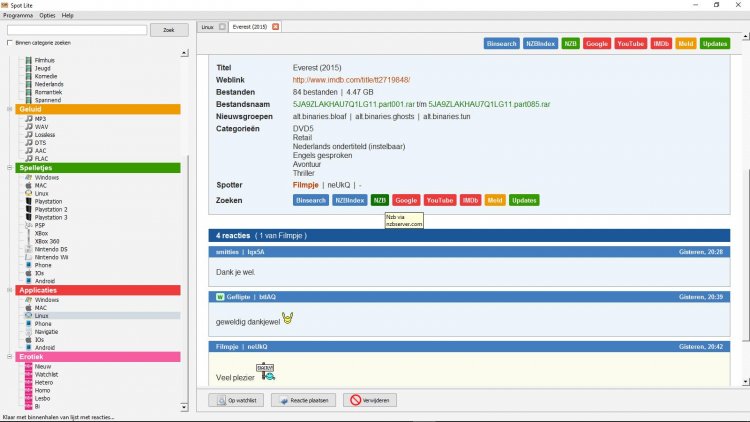Select Windows icon under Spelletjes
Image resolution: width=750 pixels, height=422 pixels.
[x=29, y=178]
